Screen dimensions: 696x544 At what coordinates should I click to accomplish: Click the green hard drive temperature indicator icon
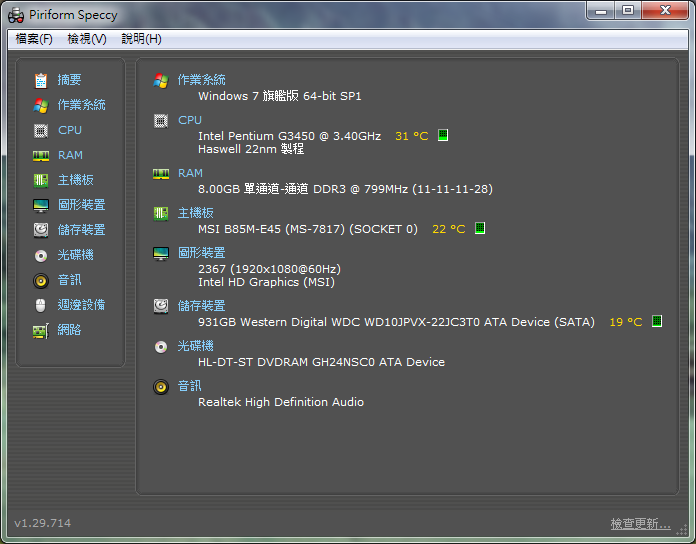pyautogui.click(x=657, y=321)
